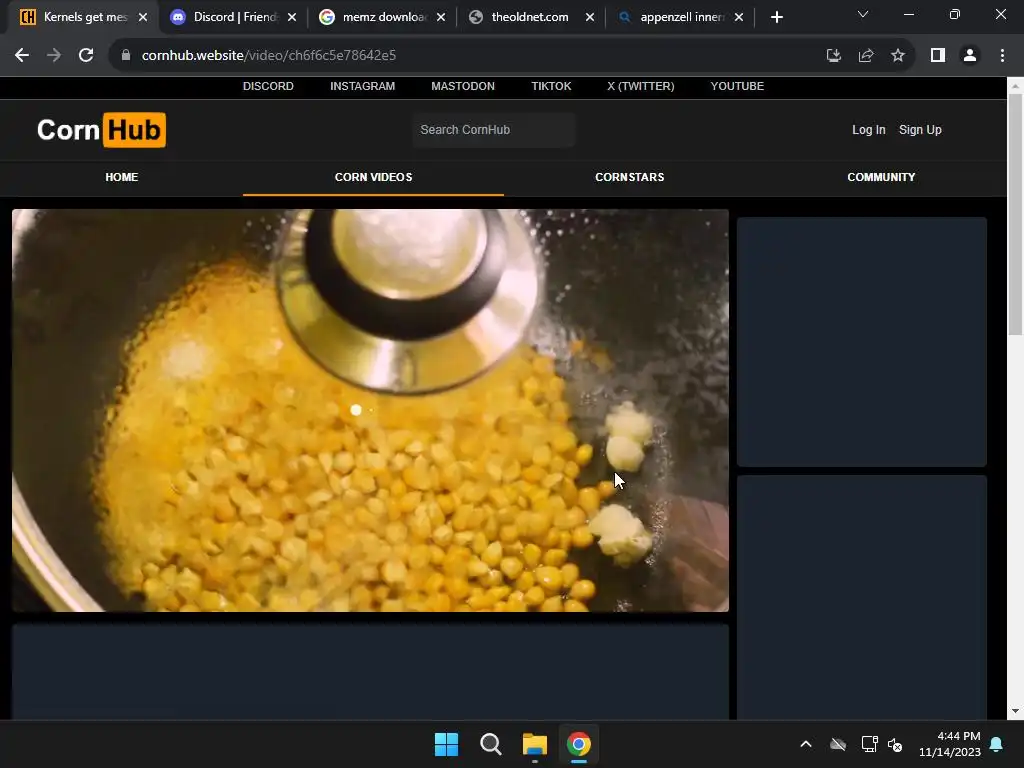Go back with the browser back arrow

(x=22, y=56)
